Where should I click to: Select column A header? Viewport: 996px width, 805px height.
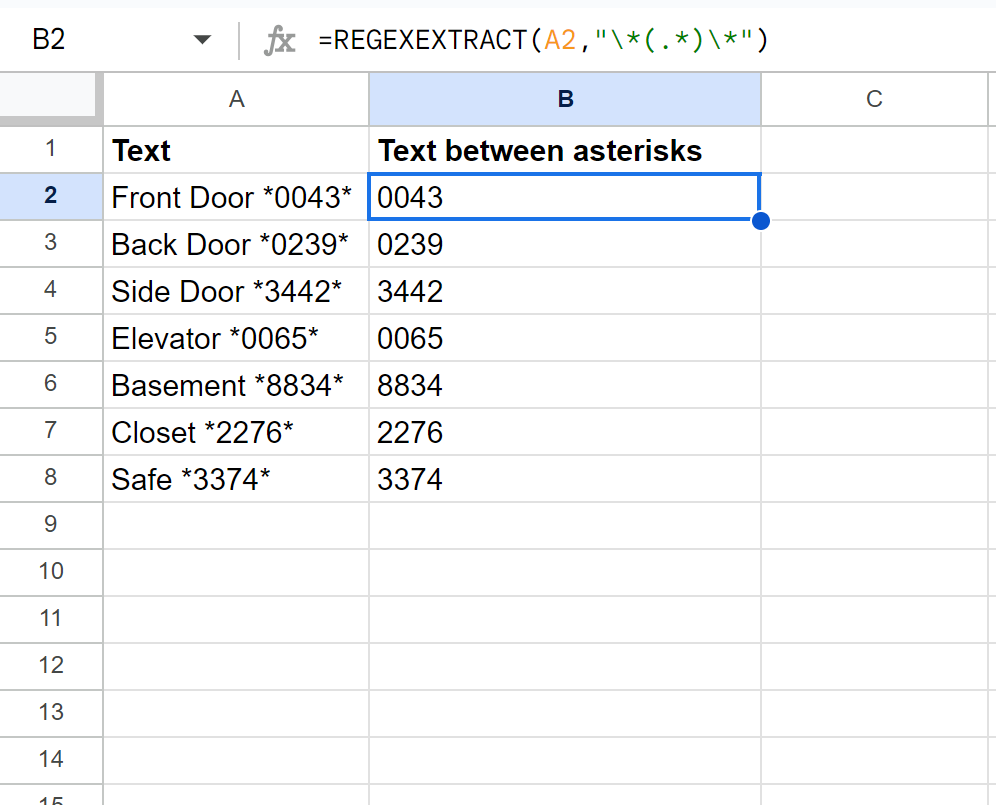(236, 99)
